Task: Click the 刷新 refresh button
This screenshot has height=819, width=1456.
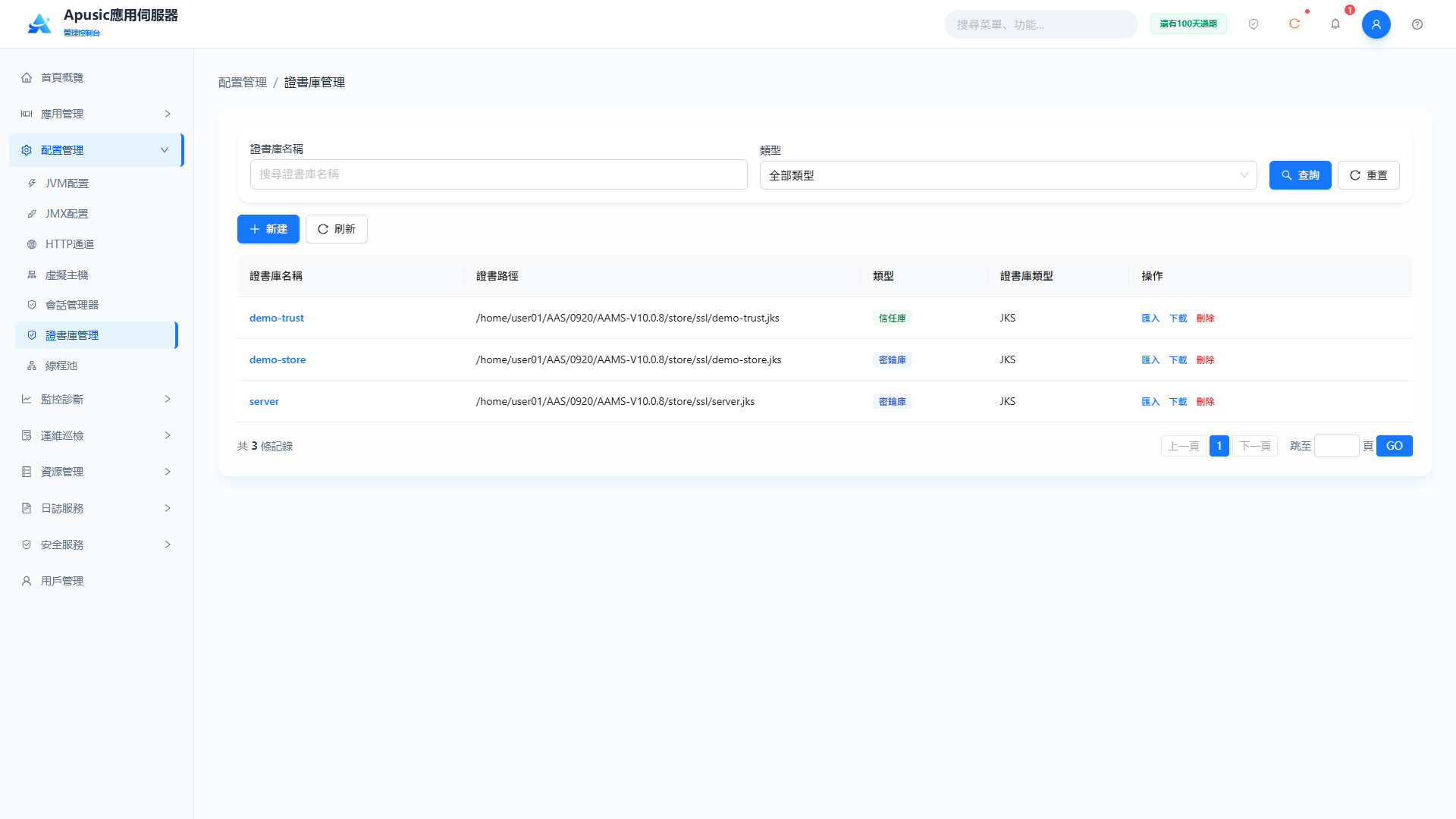Action: coord(337,229)
